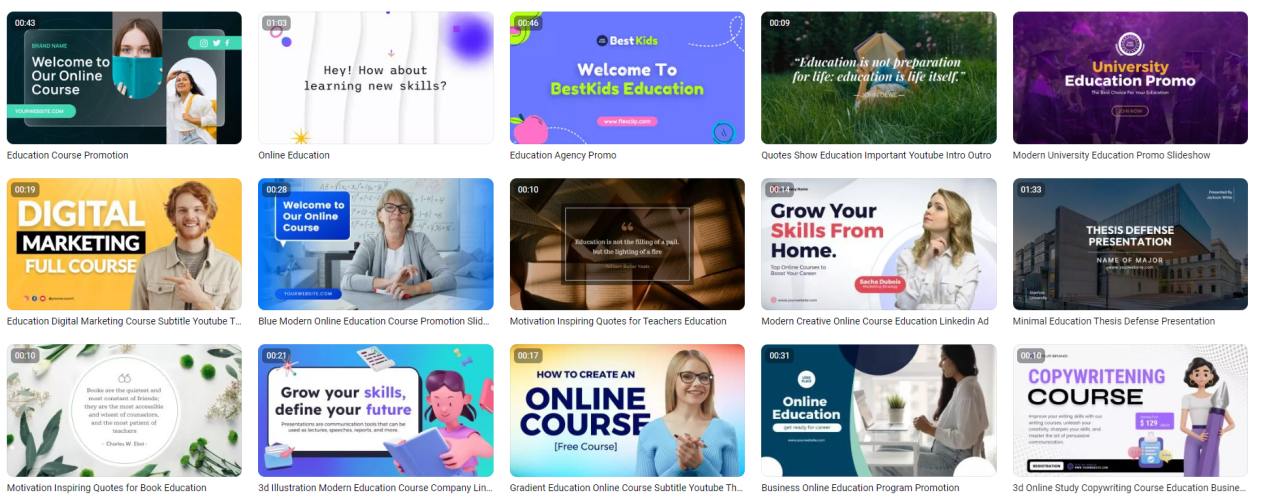This screenshot has height=502, width=1267.
Task: Open the Online Education template preview
Action: pos(376,78)
